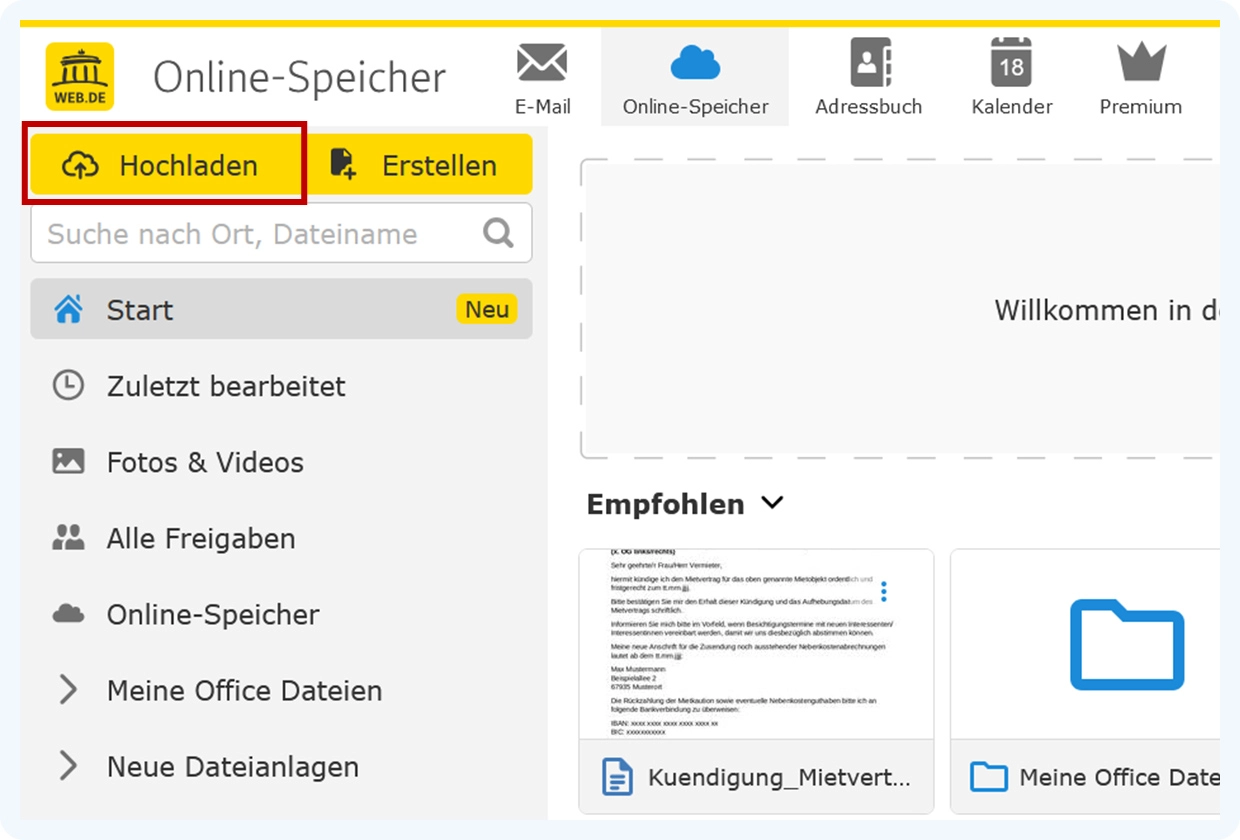Open Fotos & Videos via its picture icon

point(69,462)
